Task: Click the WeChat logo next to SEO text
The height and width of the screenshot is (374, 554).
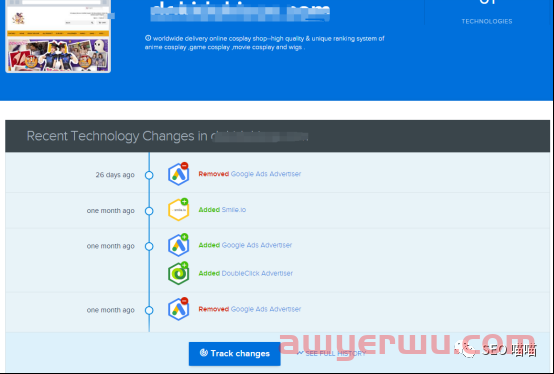Action: point(465,349)
